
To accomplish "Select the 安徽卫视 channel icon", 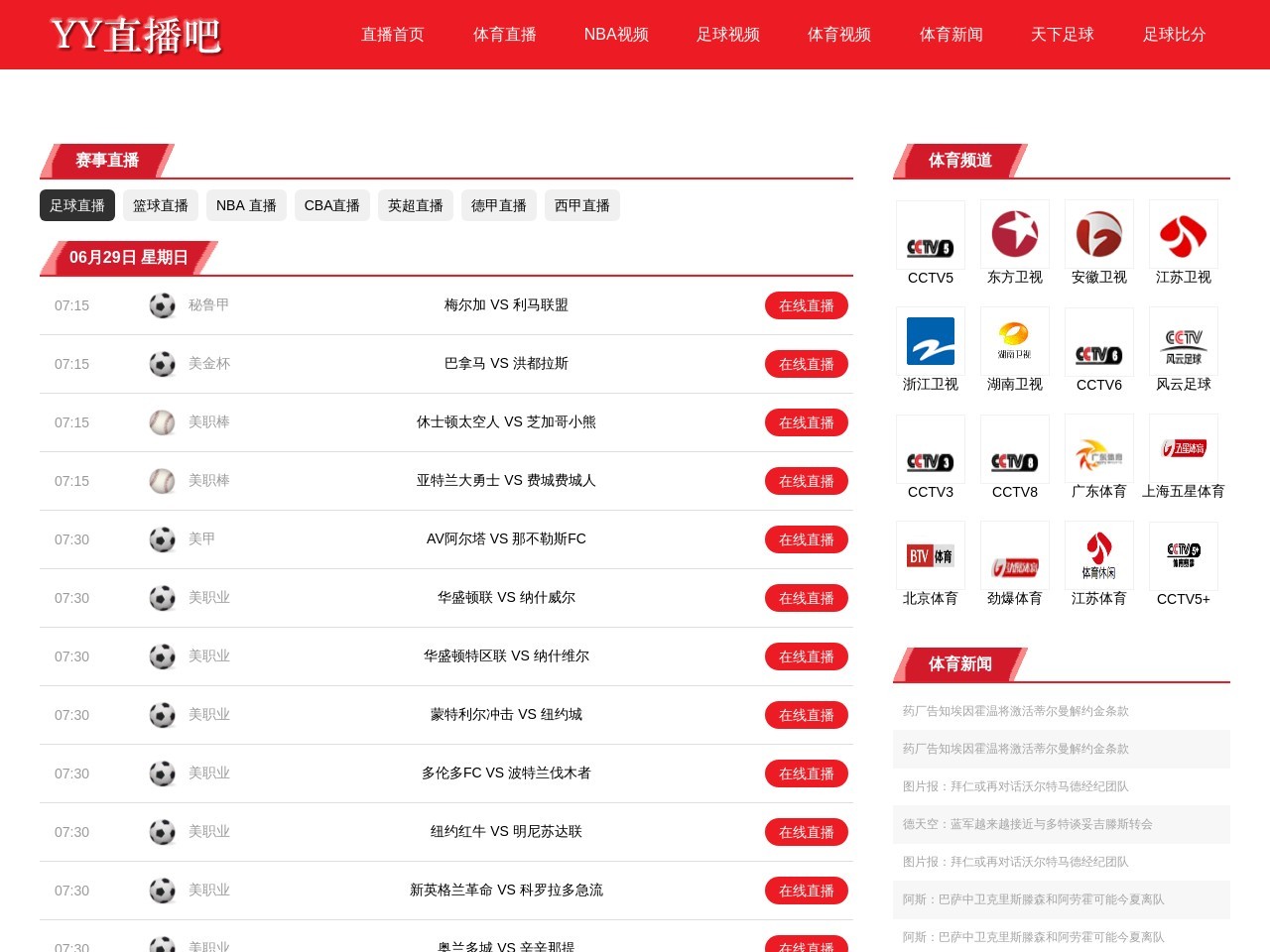I will tap(1098, 235).
